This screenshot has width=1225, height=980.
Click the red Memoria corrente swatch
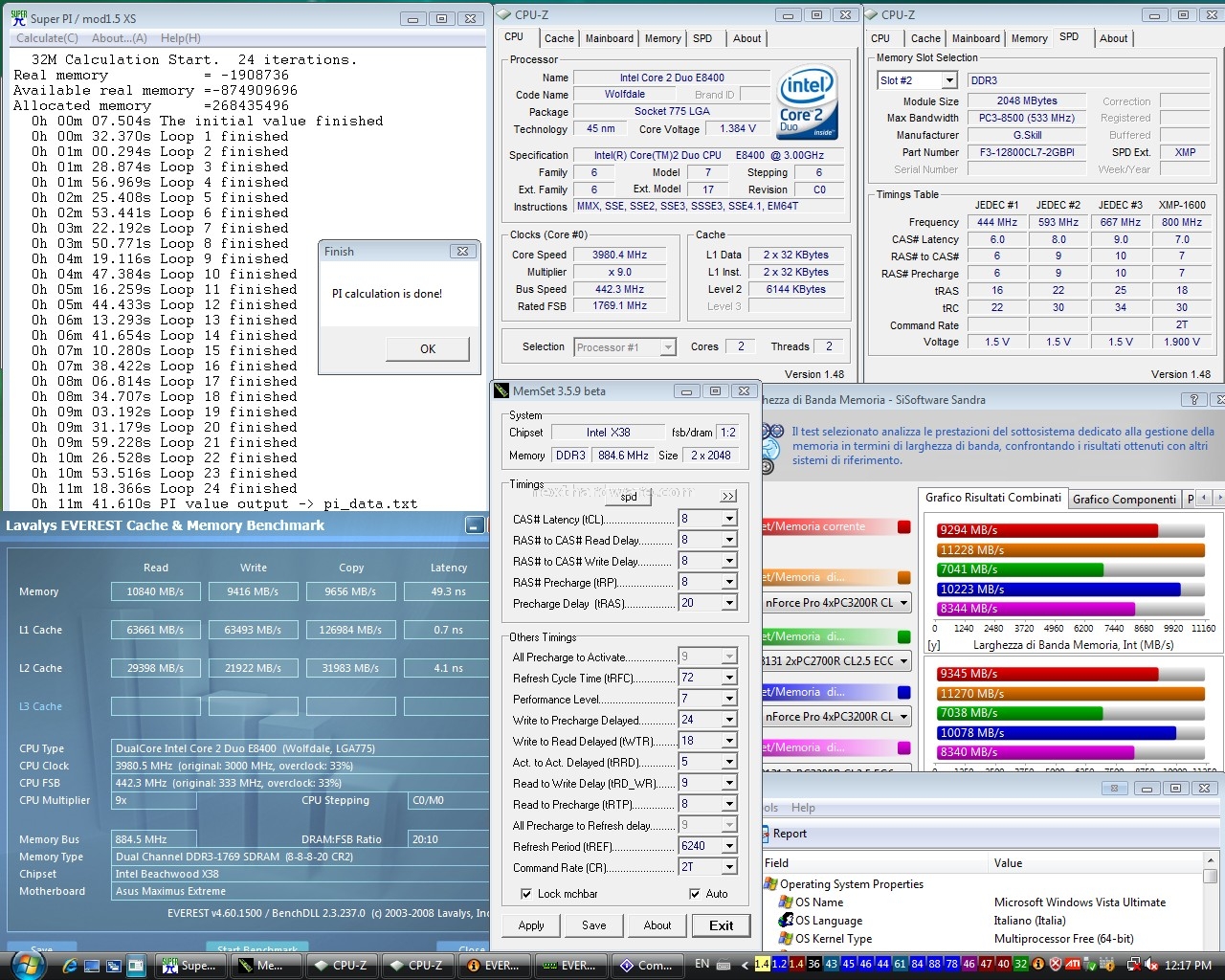pos(904,526)
